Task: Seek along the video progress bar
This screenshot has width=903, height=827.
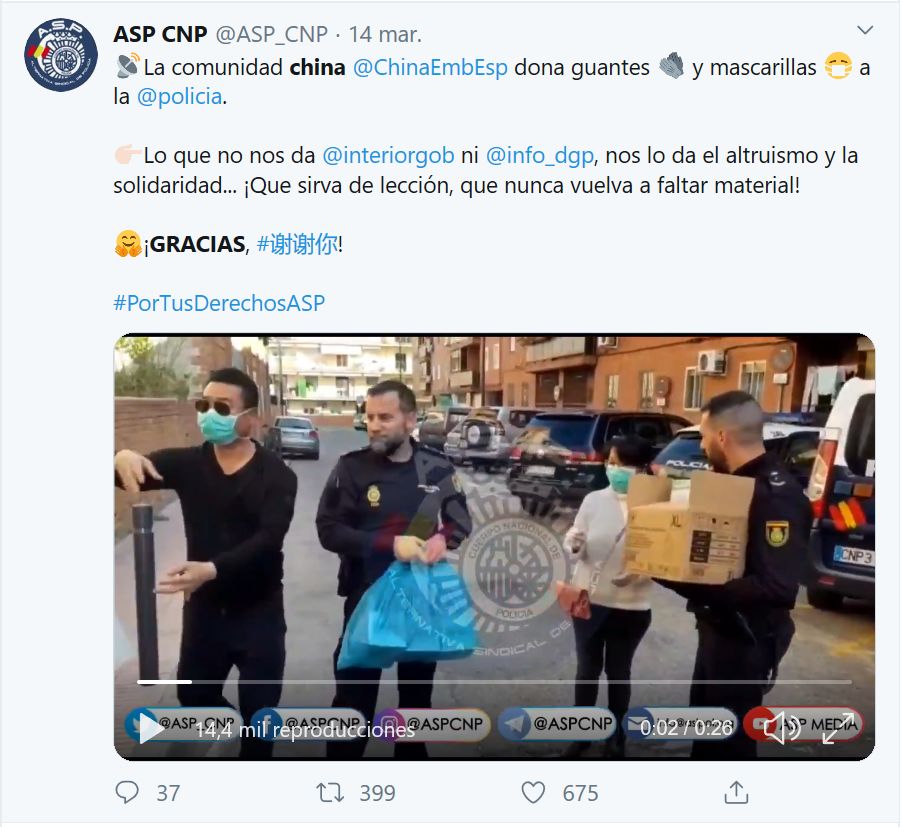Action: tap(494, 682)
